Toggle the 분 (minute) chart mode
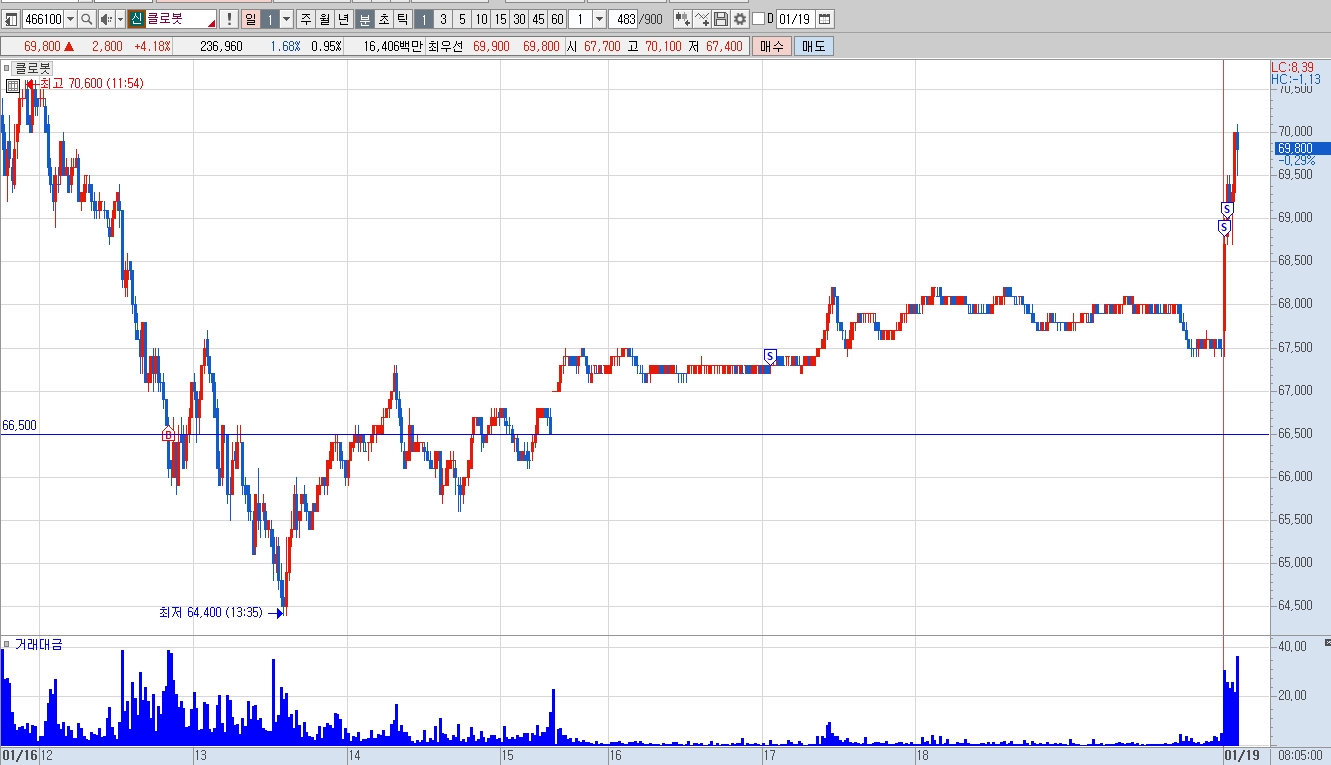Viewport: 1331px width, 765px height. pos(365,19)
